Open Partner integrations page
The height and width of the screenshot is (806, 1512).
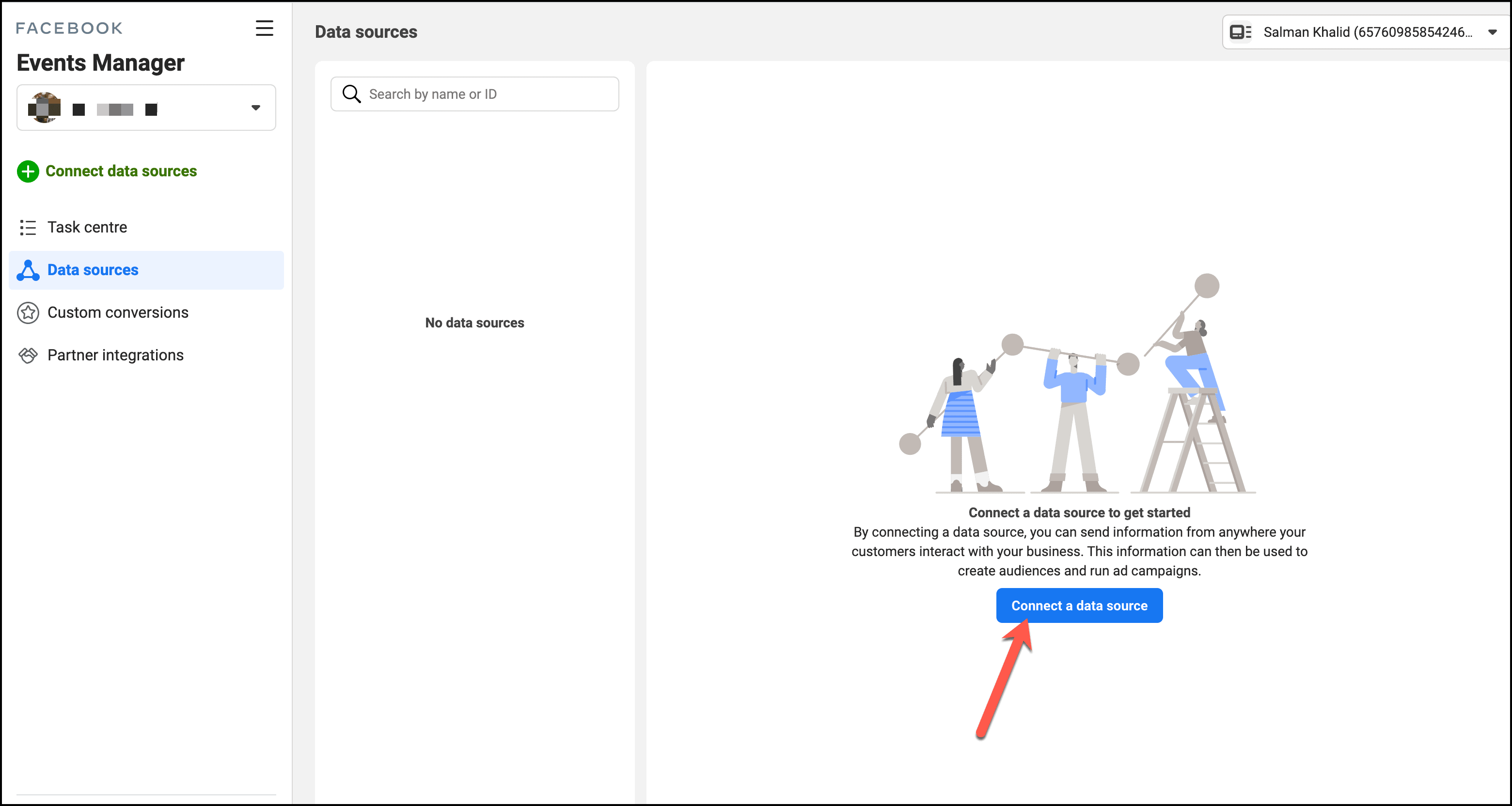pyautogui.click(x=146, y=355)
